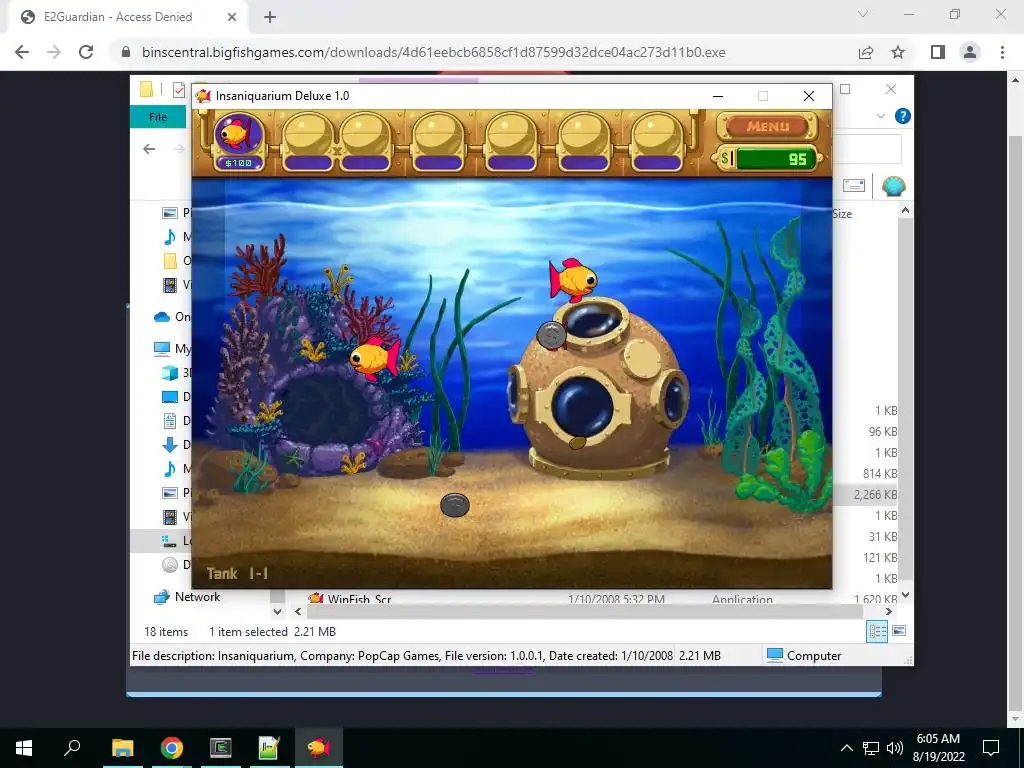
Task: Open volume control in system tray
Action: (x=895, y=748)
